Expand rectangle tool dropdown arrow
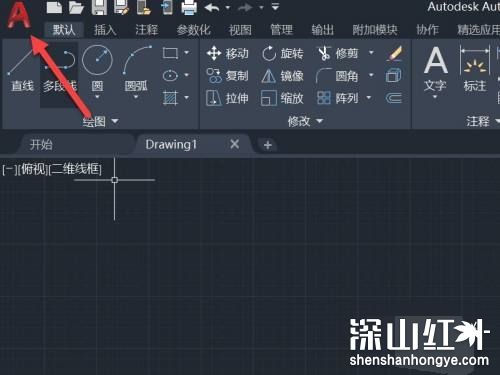 click(x=186, y=53)
